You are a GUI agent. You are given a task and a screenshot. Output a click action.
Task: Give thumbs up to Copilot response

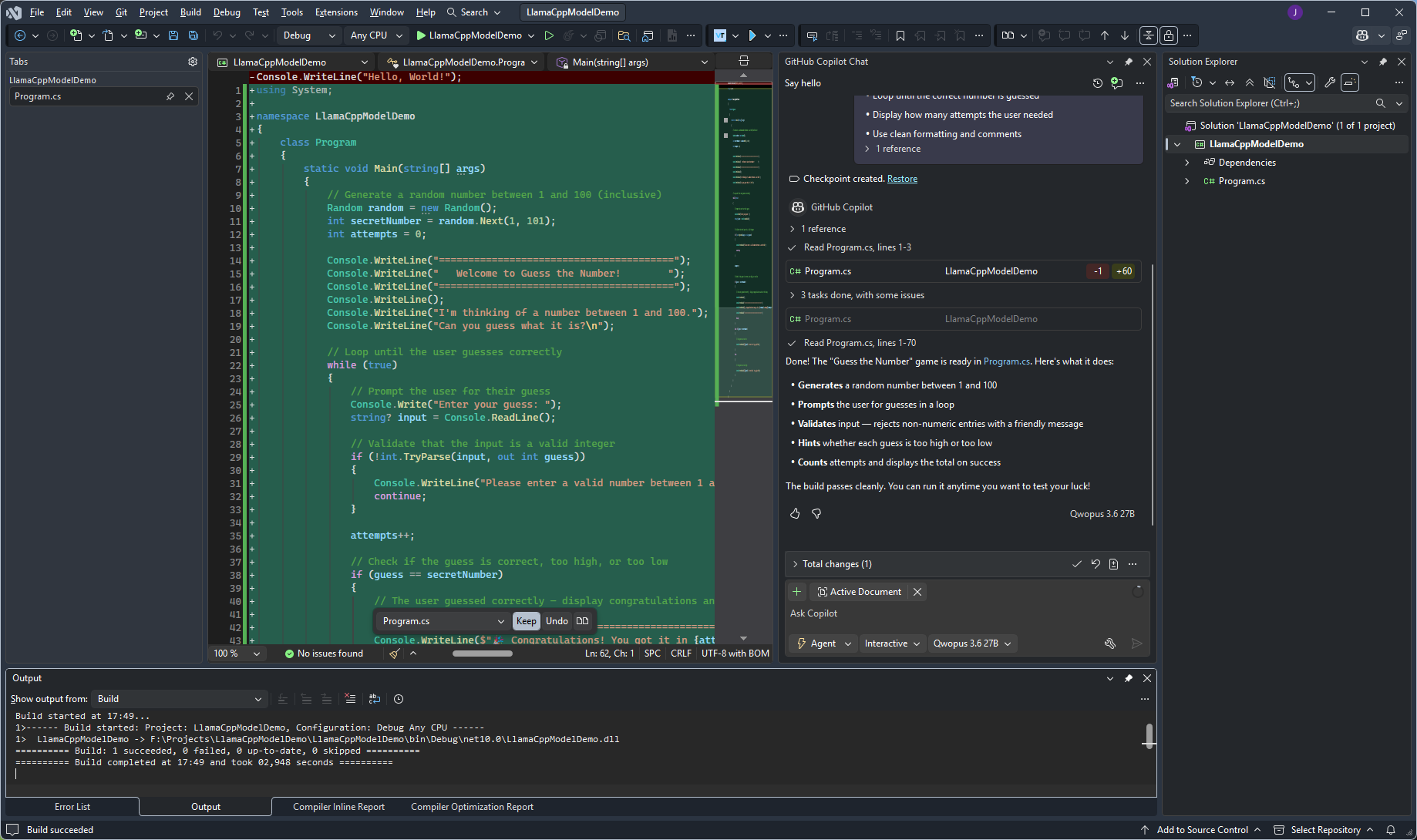pos(796,513)
